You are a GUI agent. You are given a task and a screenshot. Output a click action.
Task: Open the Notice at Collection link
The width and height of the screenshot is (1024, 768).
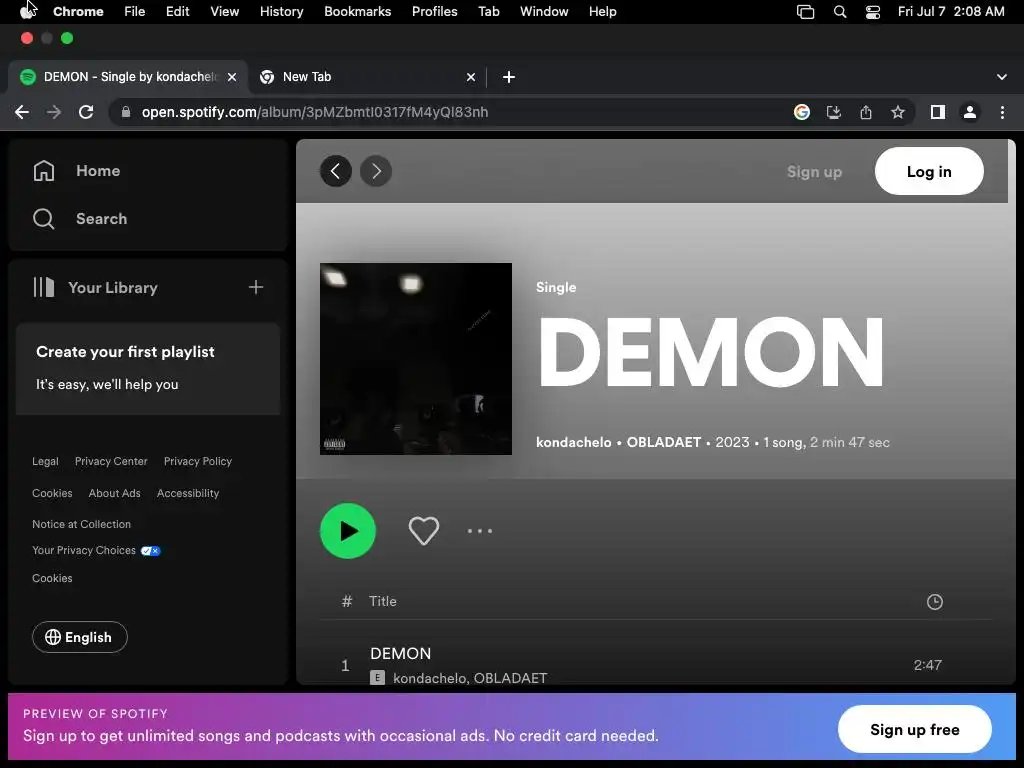[x=82, y=524]
